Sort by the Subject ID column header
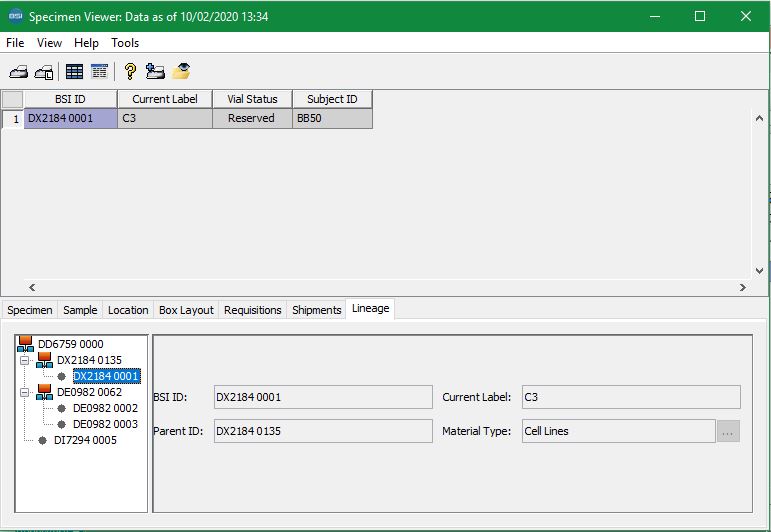Viewport: 771px width, 532px height. (x=332, y=99)
